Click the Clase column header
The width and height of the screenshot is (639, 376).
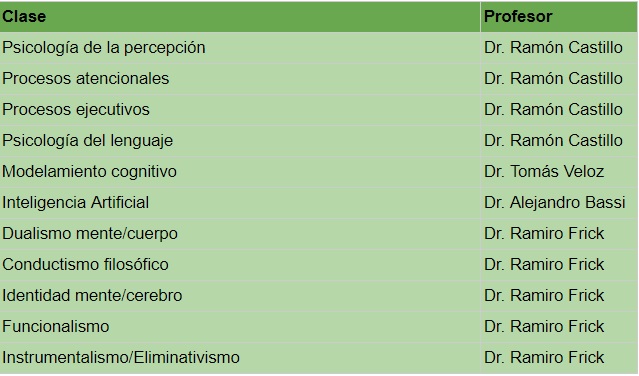coord(240,17)
